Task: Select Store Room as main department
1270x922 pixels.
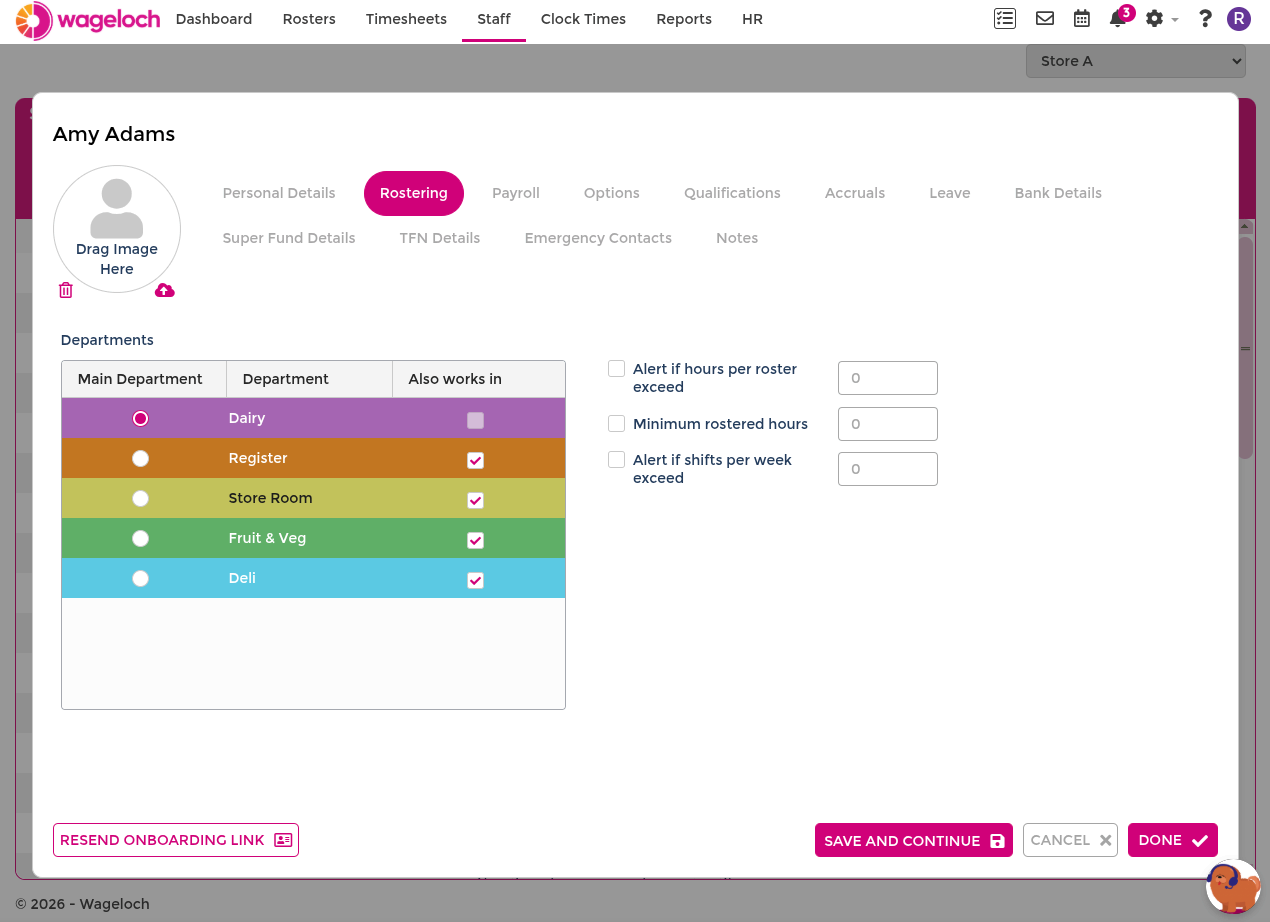Action: click(x=141, y=498)
